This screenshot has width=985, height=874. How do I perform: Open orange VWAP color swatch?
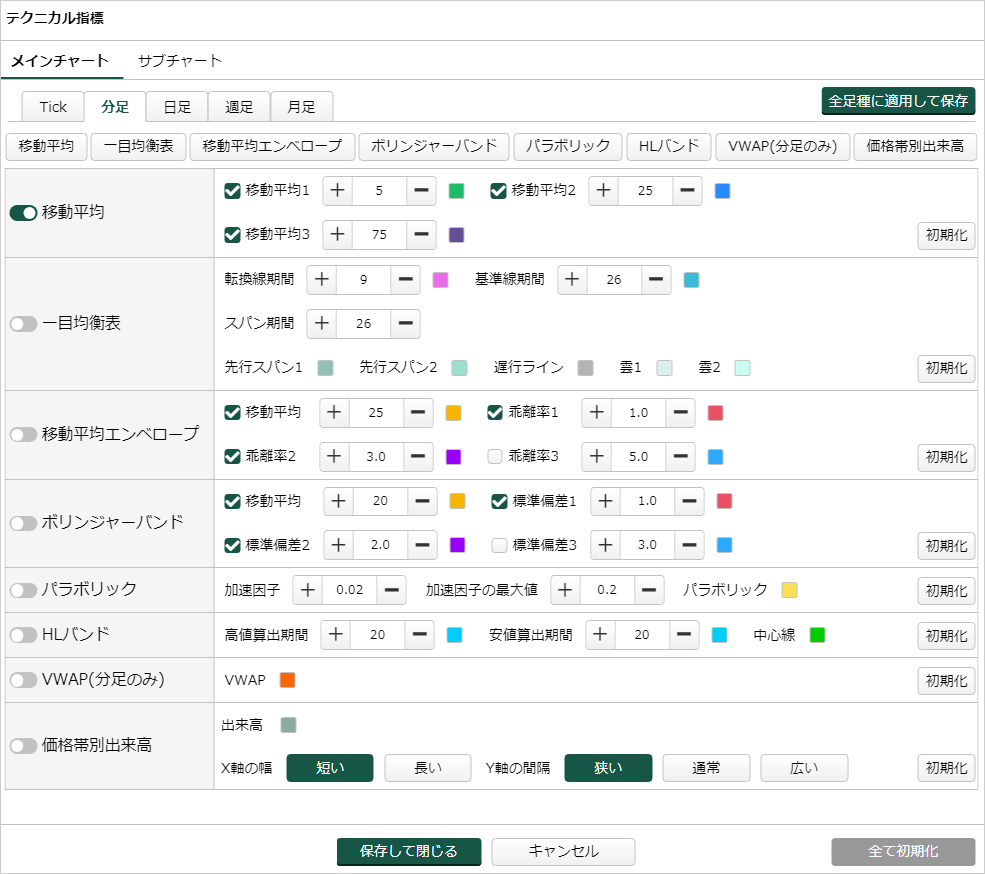288,680
